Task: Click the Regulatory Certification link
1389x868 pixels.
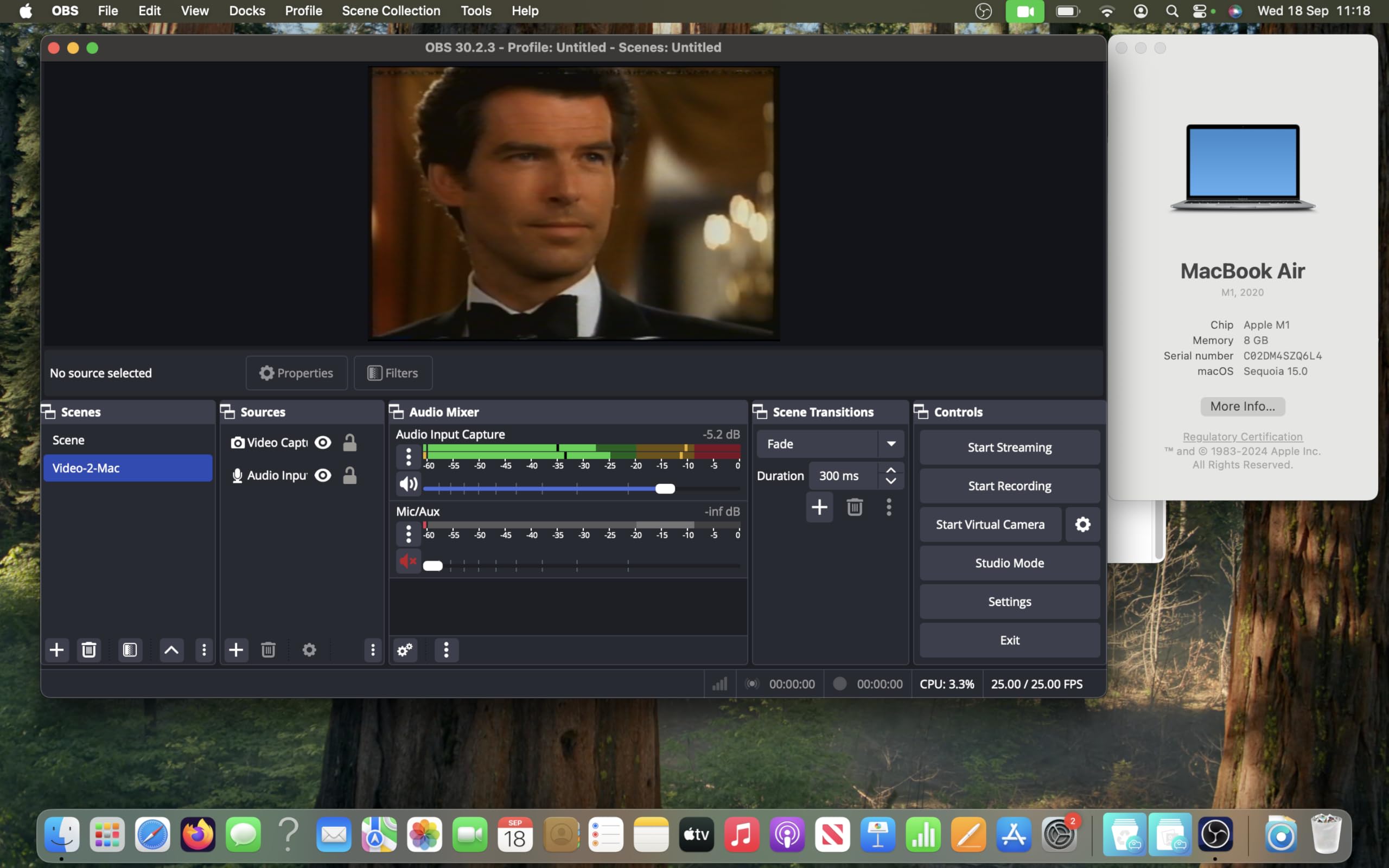Action: 1243,437
